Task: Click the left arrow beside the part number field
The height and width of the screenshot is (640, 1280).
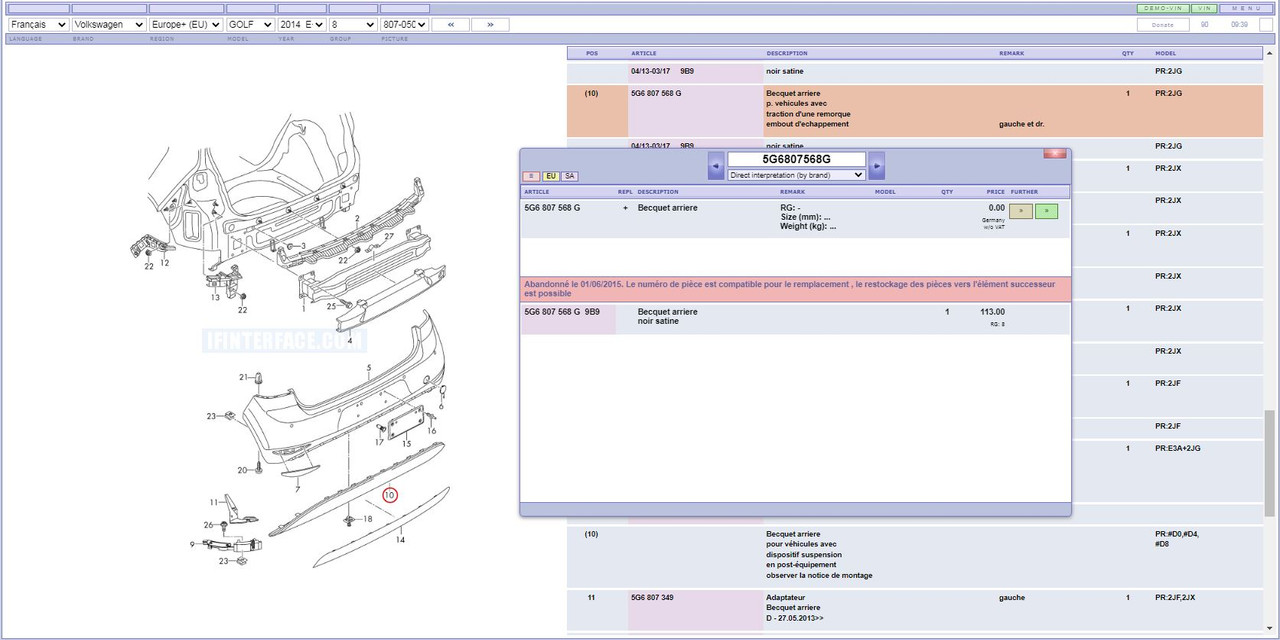Action: pyautogui.click(x=716, y=165)
